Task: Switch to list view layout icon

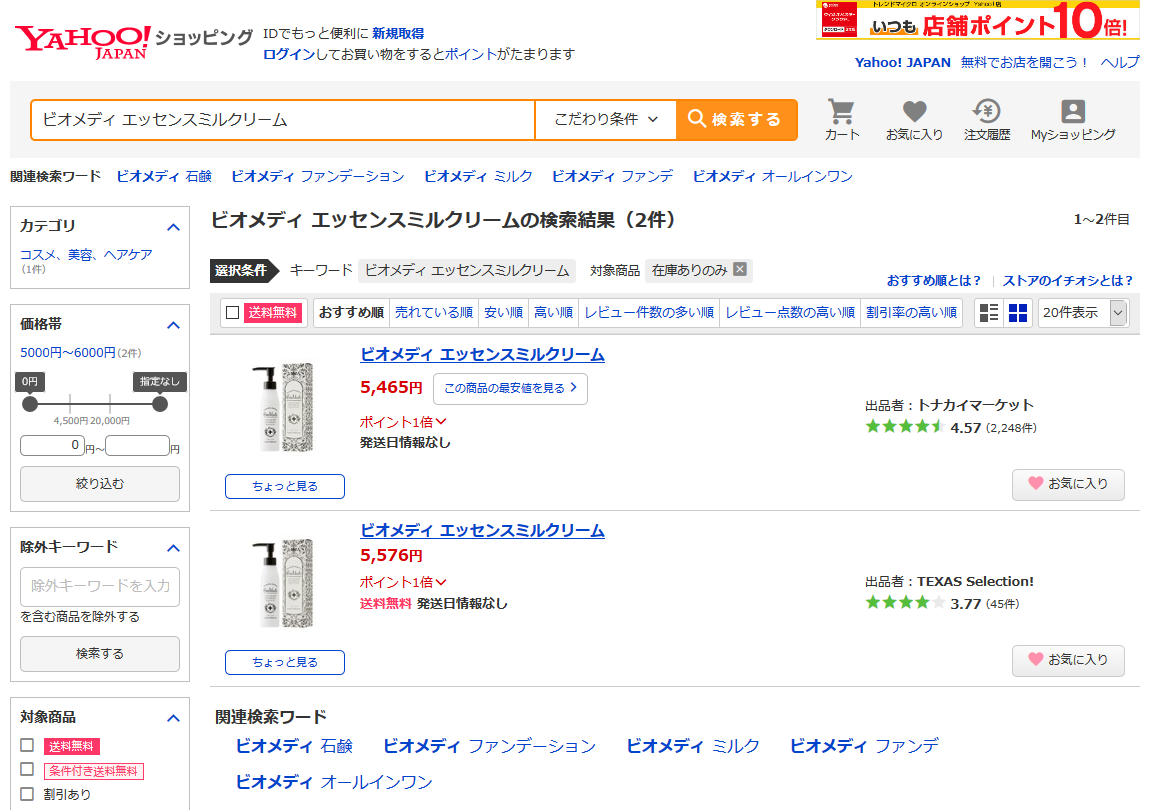Action: point(989,313)
